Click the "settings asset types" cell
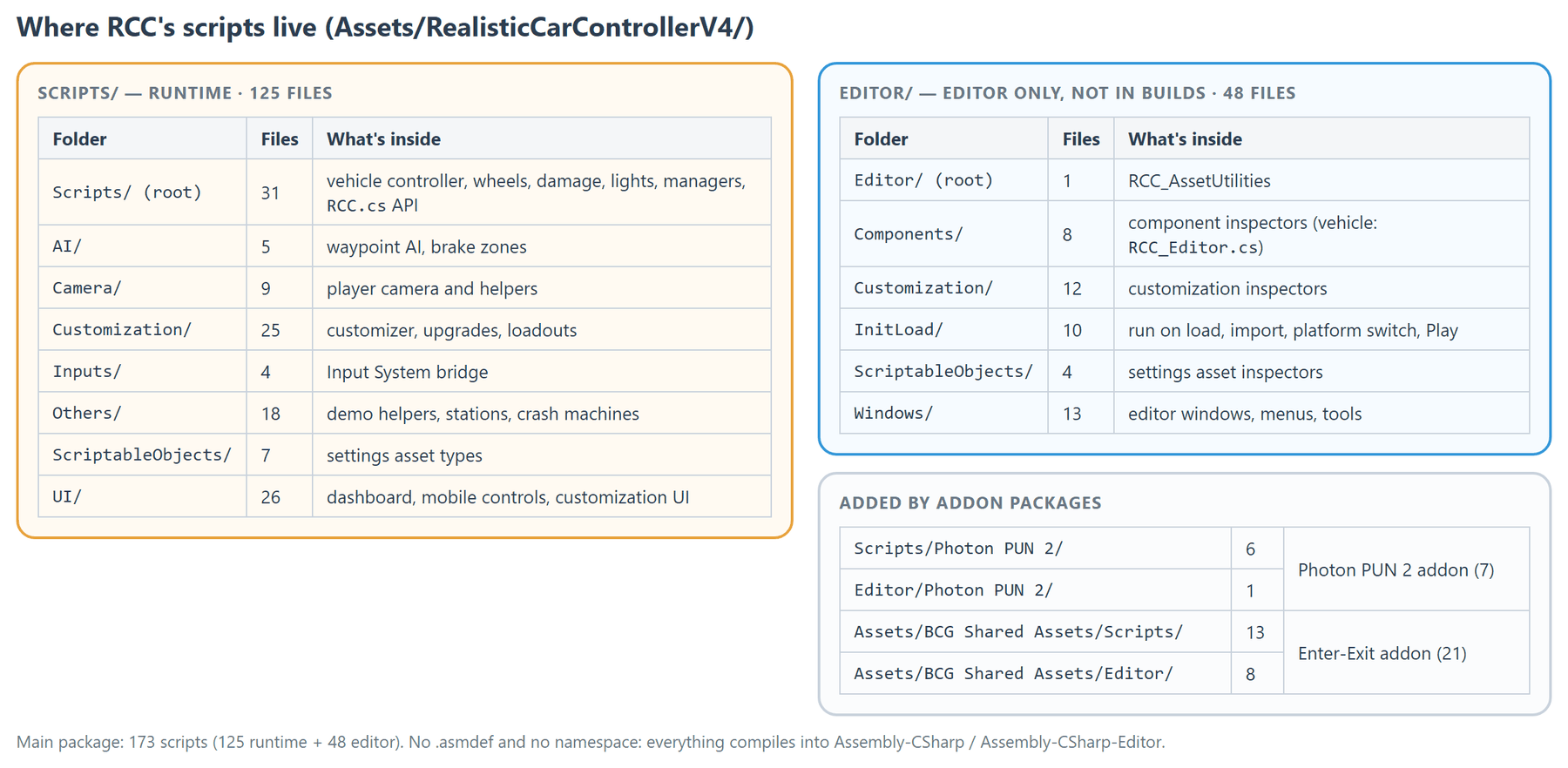 point(542,455)
